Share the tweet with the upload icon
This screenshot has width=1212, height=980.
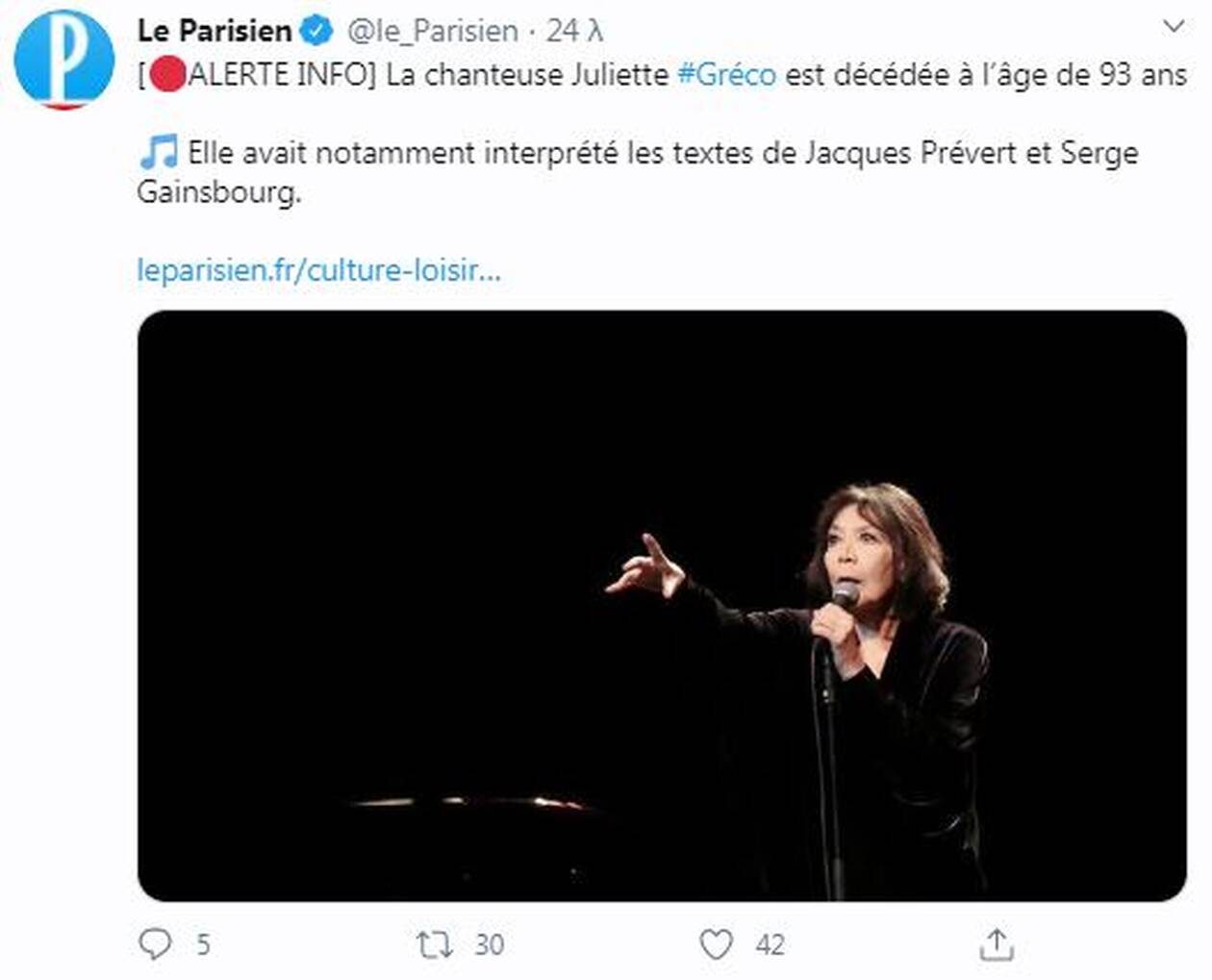click(997, 945)
